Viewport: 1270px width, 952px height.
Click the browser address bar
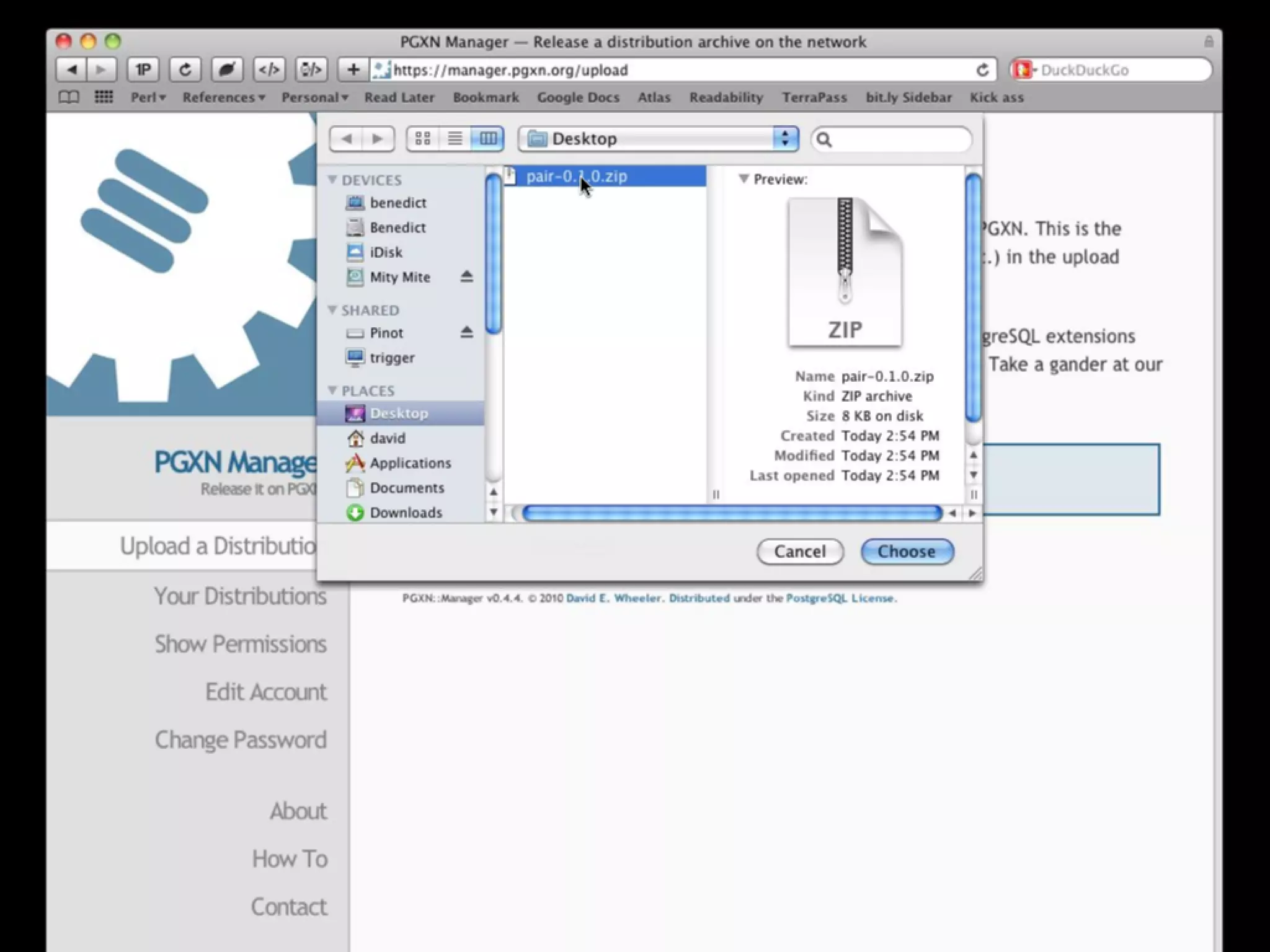tap(682, 70)
